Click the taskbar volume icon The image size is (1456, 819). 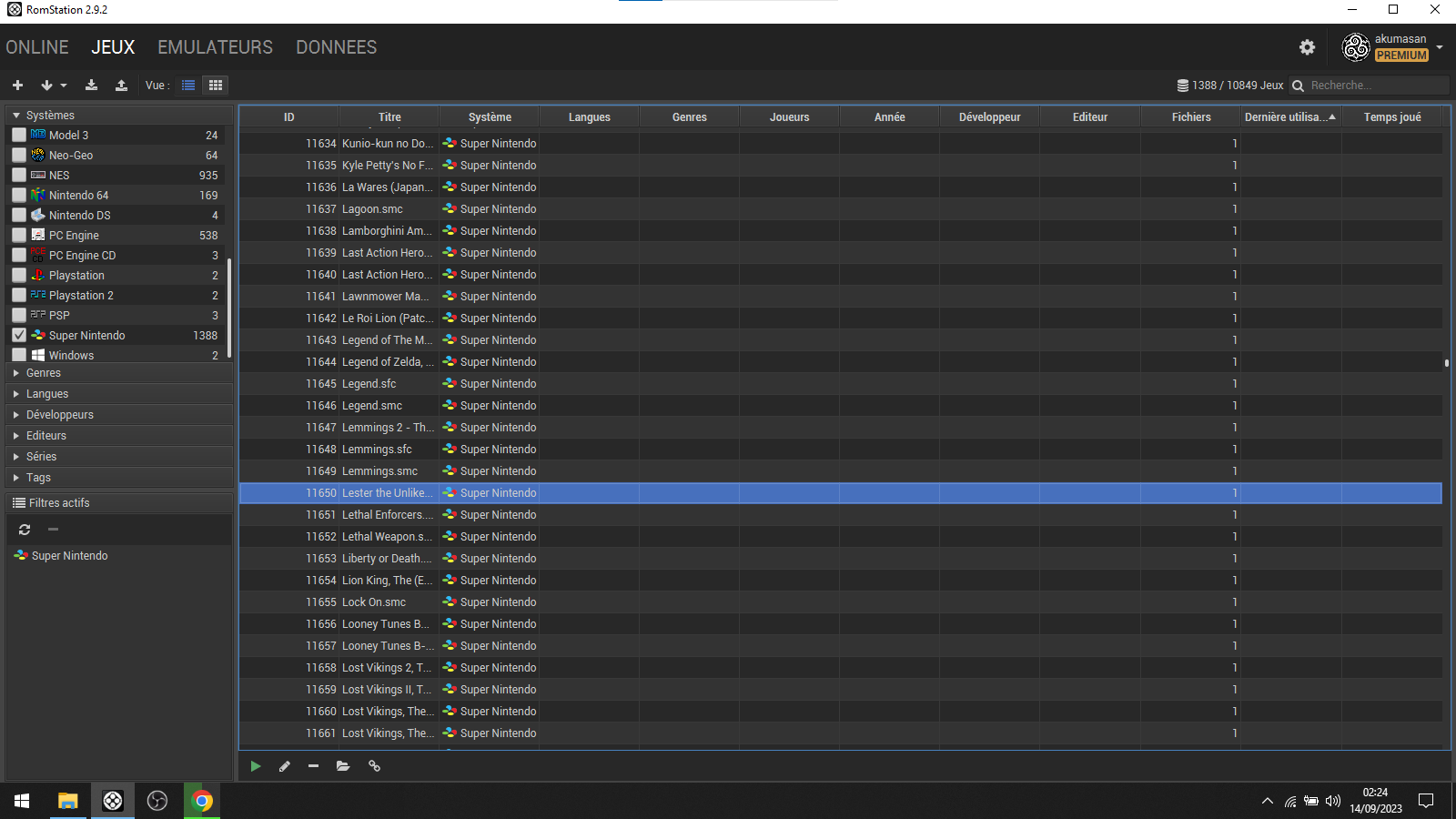pos(1333,801)
